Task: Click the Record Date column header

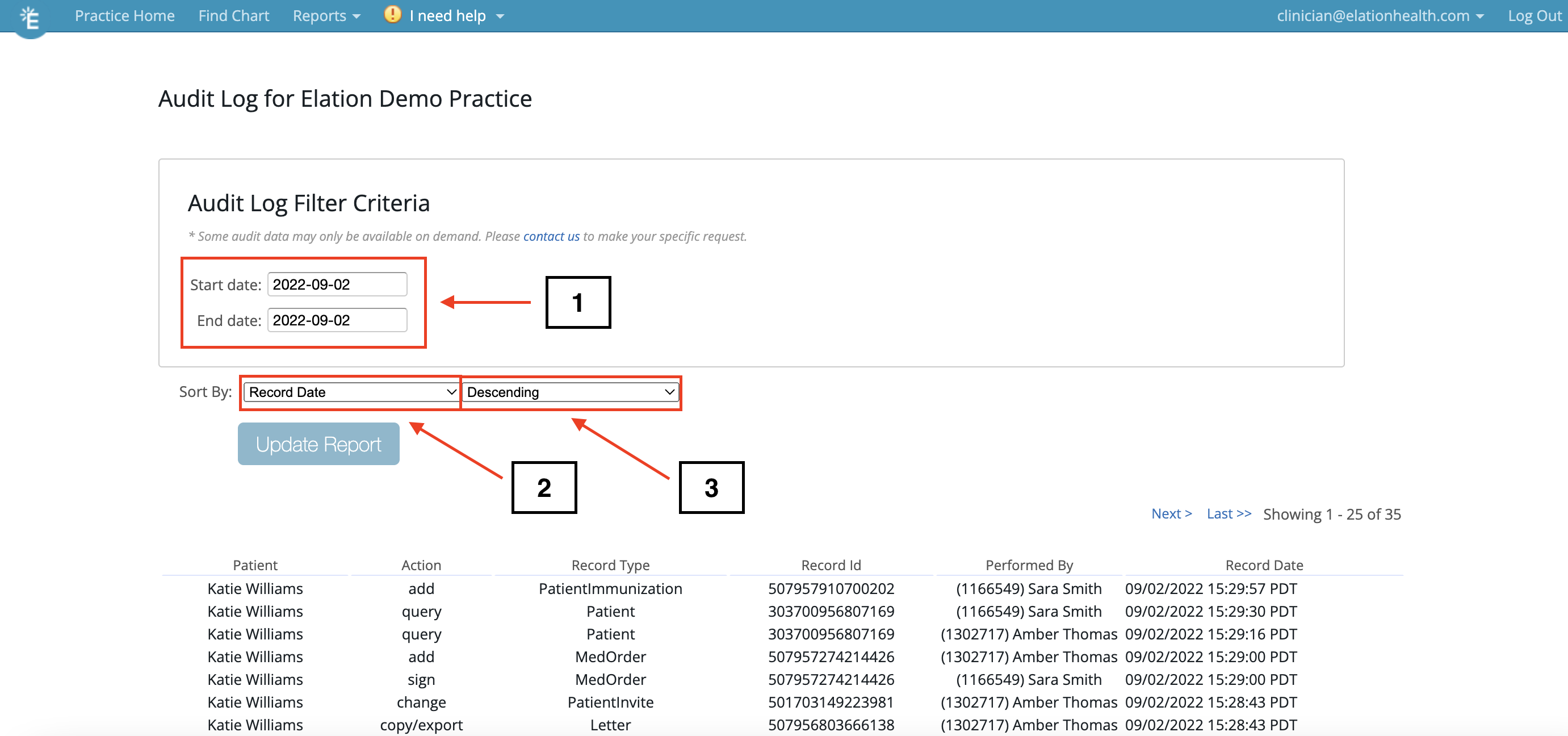Action: tap(1264, 565)
